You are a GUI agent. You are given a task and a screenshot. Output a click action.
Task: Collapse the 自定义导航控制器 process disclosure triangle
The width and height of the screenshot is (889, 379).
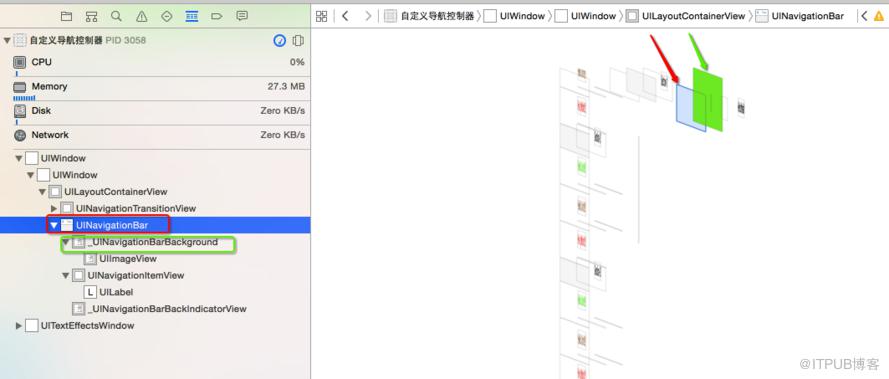(7, 40)
